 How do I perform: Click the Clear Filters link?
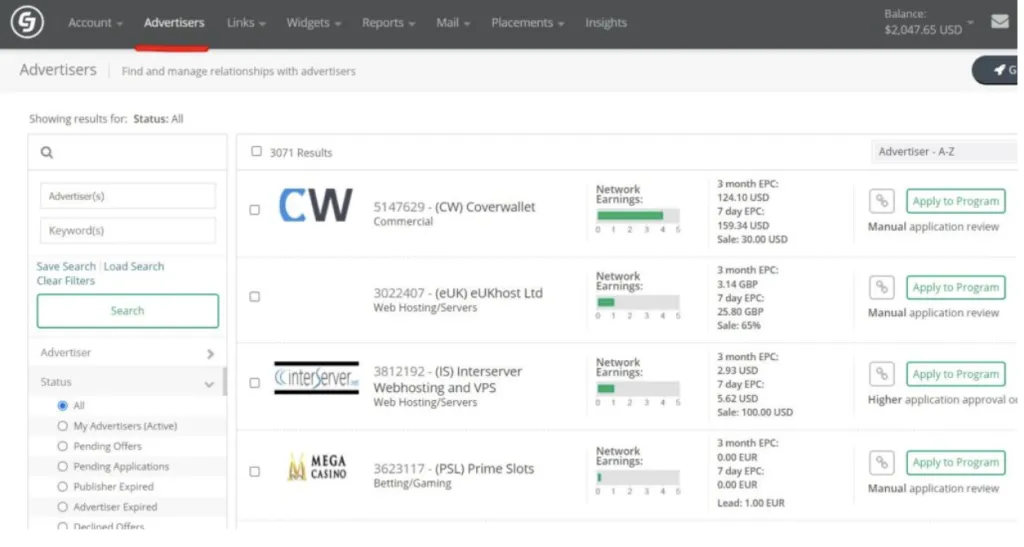[x=65, y=281]
